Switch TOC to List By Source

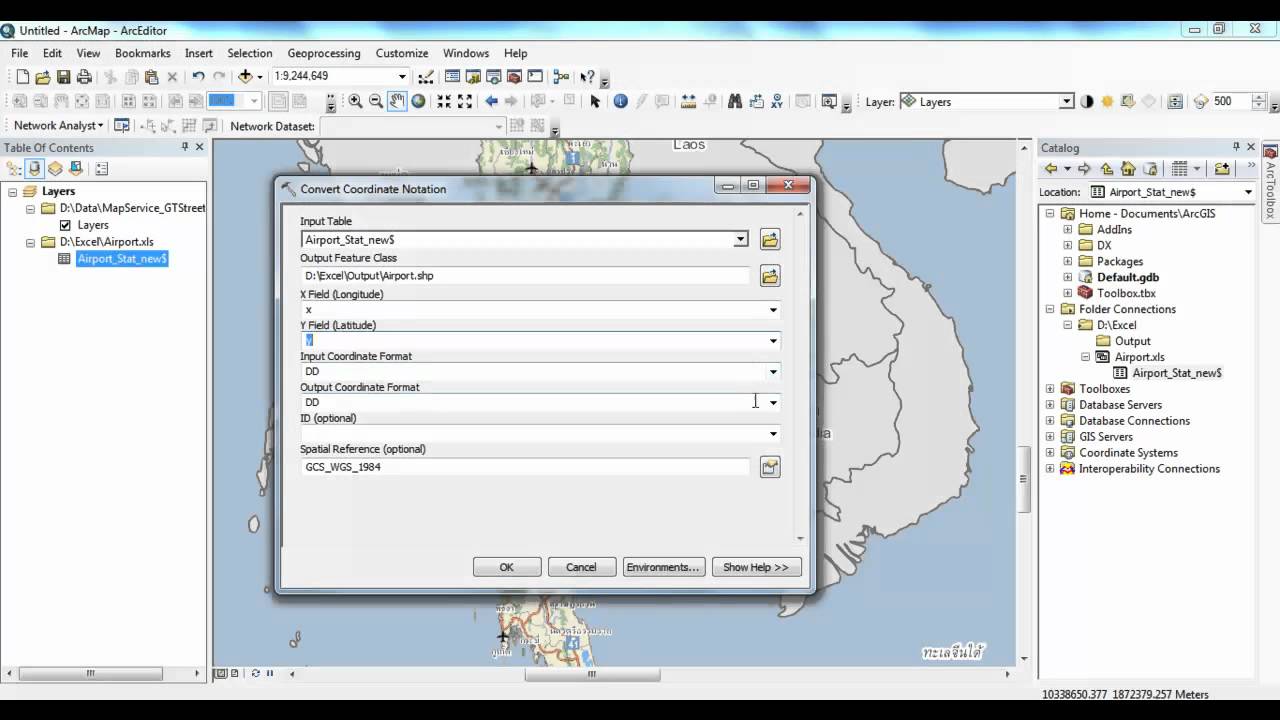pyautogui.click(x=35, y=169)
